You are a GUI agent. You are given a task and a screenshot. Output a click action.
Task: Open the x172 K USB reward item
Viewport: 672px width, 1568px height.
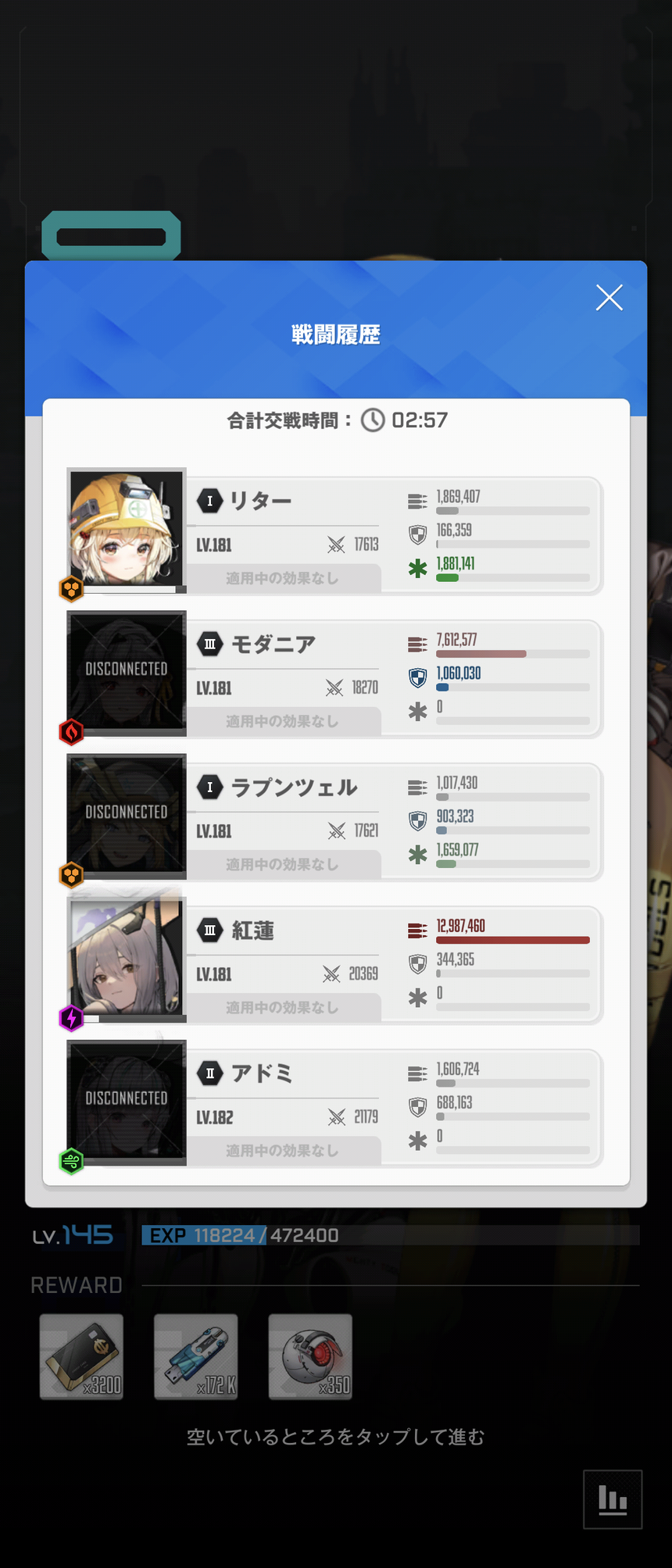(x=196, y=1356)
